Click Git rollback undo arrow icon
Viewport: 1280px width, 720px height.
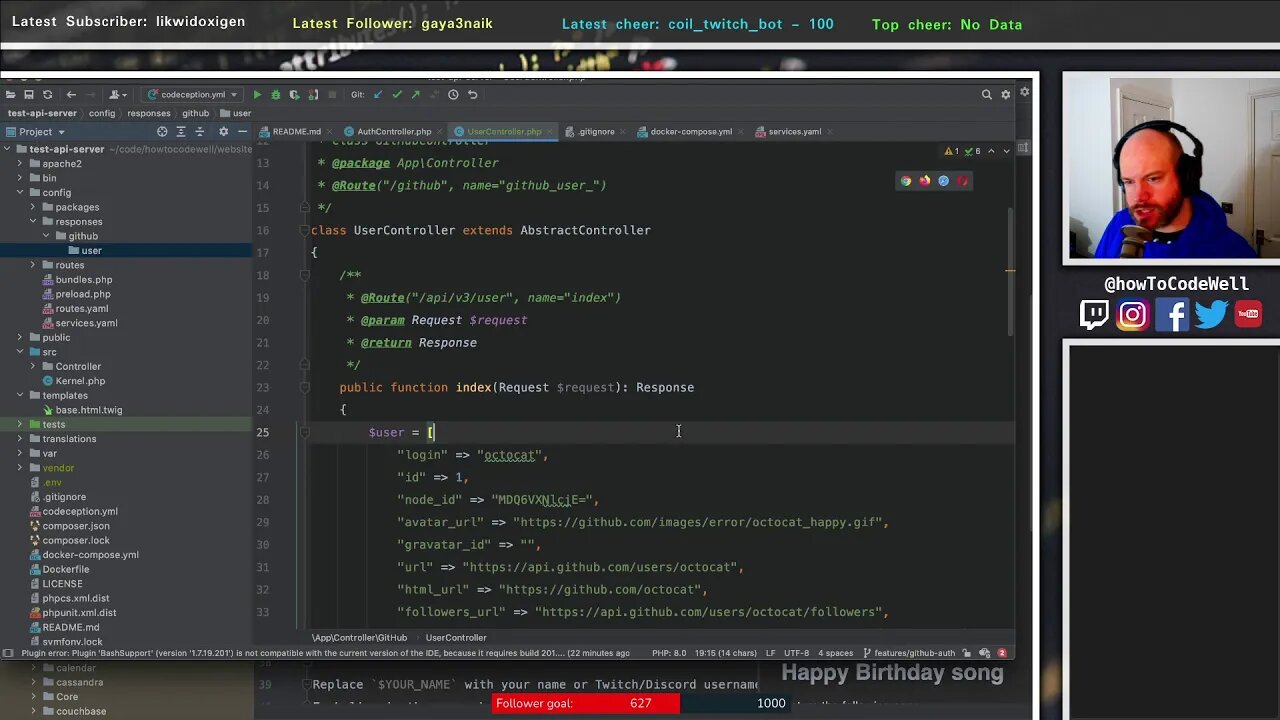point(473,94)
